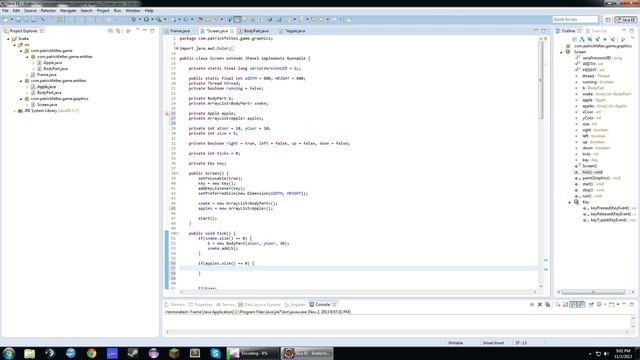The image size is (640, 360).
Task: Click the Quick Access search field
Action: [x=575, y=19]
